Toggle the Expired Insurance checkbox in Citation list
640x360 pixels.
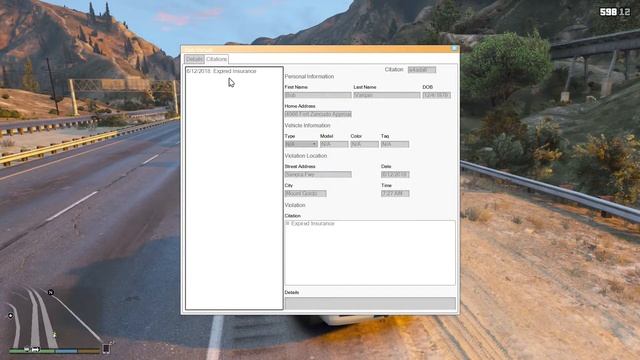pyautogui.click(x=287, y=224)
